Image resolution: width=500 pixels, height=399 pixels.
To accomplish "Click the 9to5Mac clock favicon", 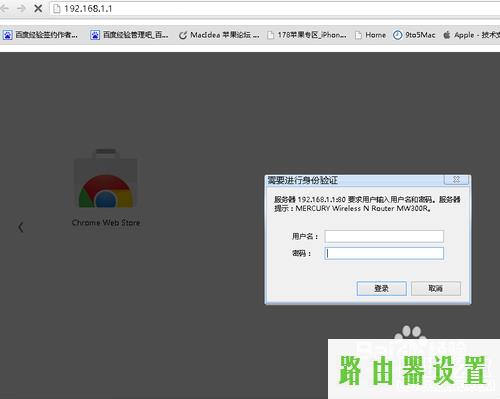I will click(x=397, y=35).
